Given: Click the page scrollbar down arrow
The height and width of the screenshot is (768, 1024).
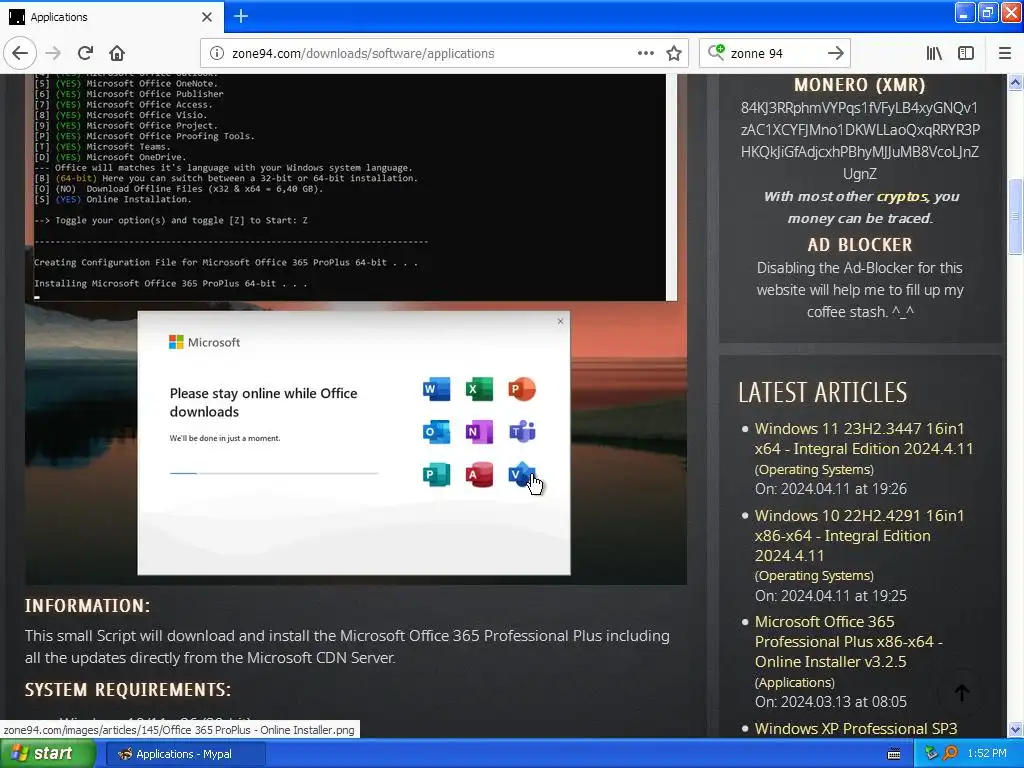Looking at the screenshot, I should coord(1016,729).
